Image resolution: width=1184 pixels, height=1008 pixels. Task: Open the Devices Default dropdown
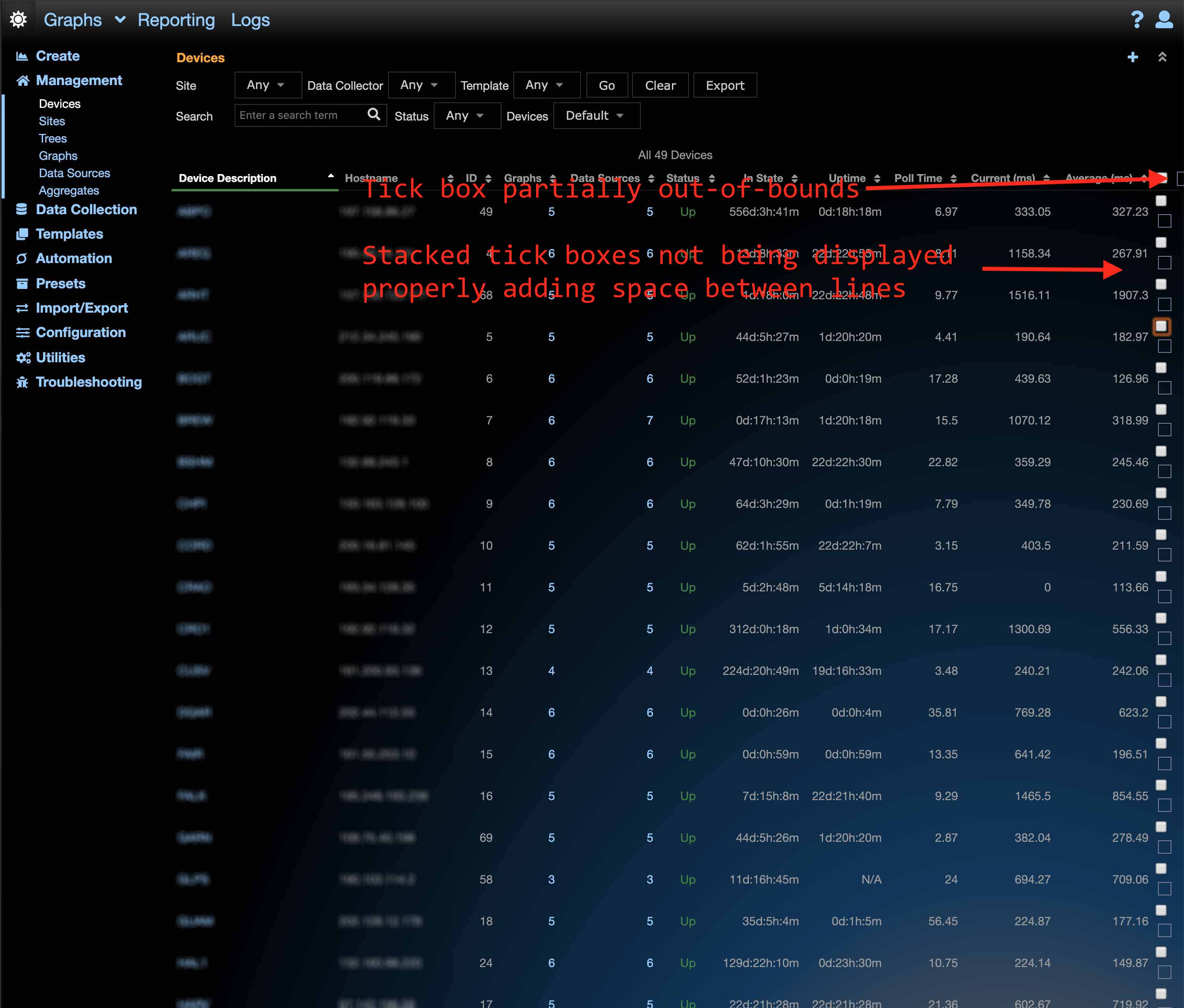tap(596, 116)
